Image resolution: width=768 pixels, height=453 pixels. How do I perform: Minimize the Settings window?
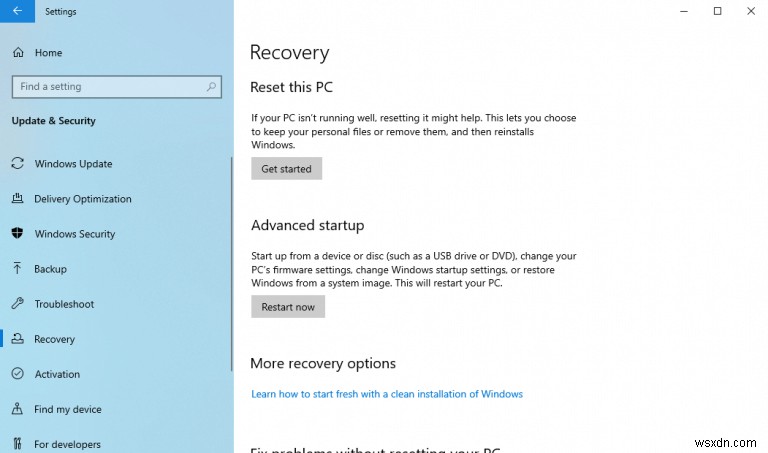click(684, 11)
